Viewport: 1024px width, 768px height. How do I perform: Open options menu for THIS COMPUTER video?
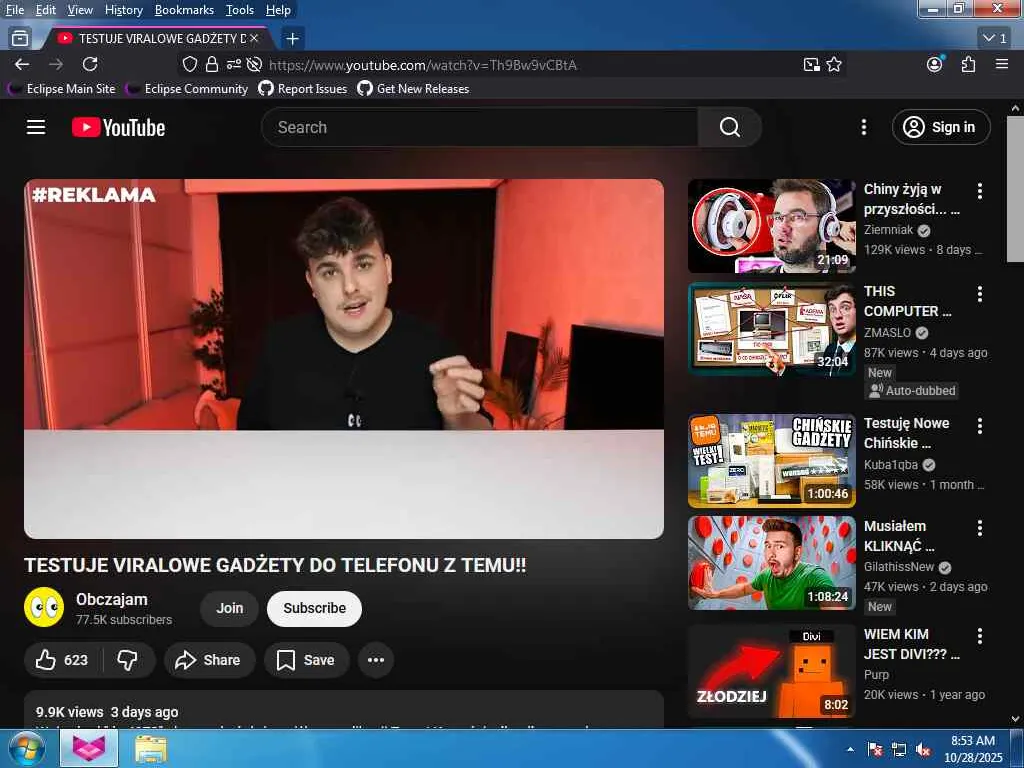[x=980, y=294]
